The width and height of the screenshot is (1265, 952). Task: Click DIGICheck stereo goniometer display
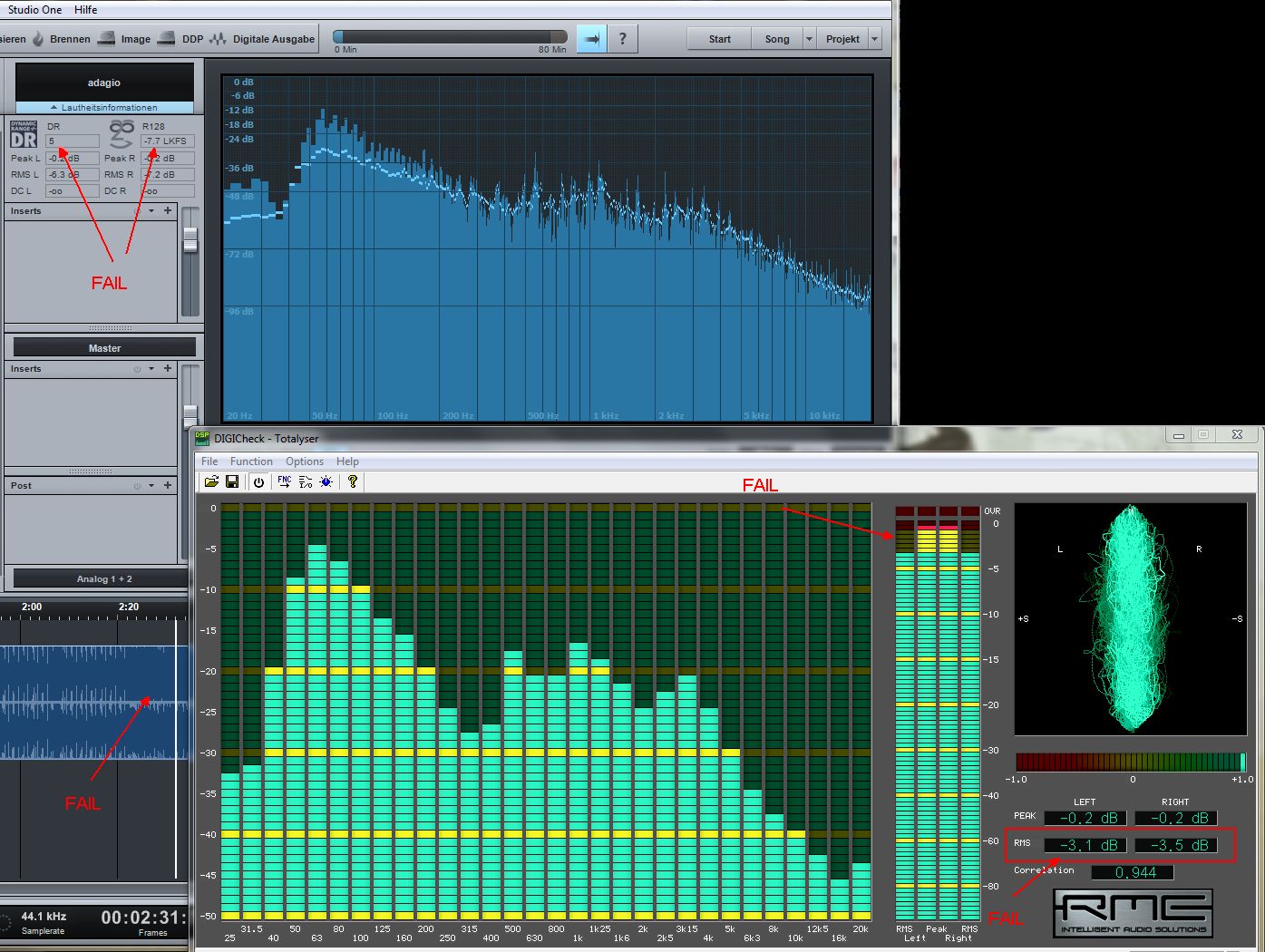pos(1131,619)
